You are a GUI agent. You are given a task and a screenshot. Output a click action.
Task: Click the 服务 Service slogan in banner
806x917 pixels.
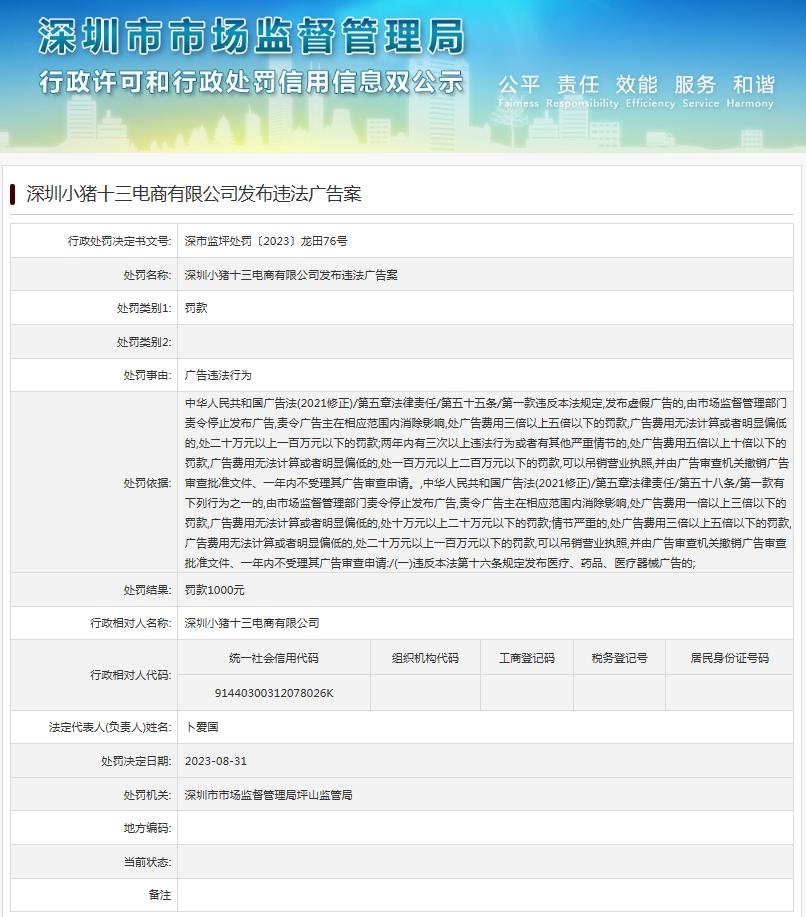pos(700,91)
